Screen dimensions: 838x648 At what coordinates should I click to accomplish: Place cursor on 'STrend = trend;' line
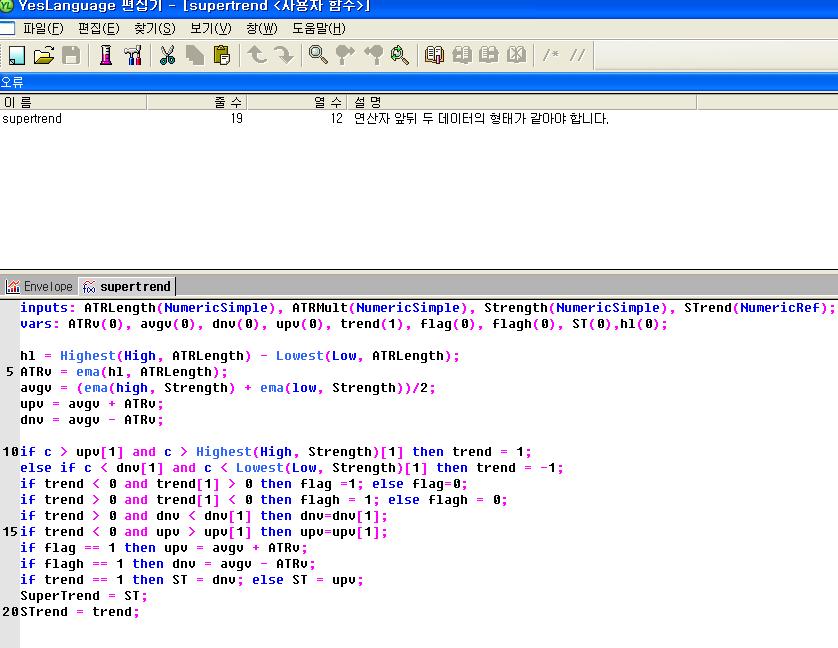click(x=80, y=612)
